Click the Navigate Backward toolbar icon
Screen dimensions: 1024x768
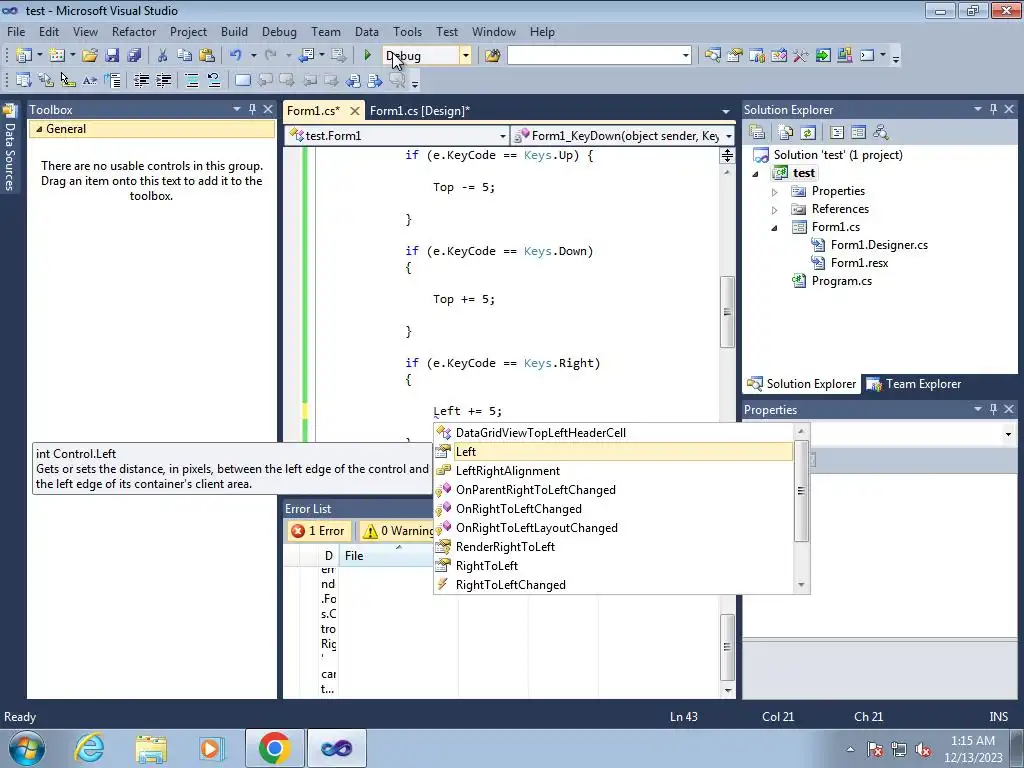[x=306, y=56]
